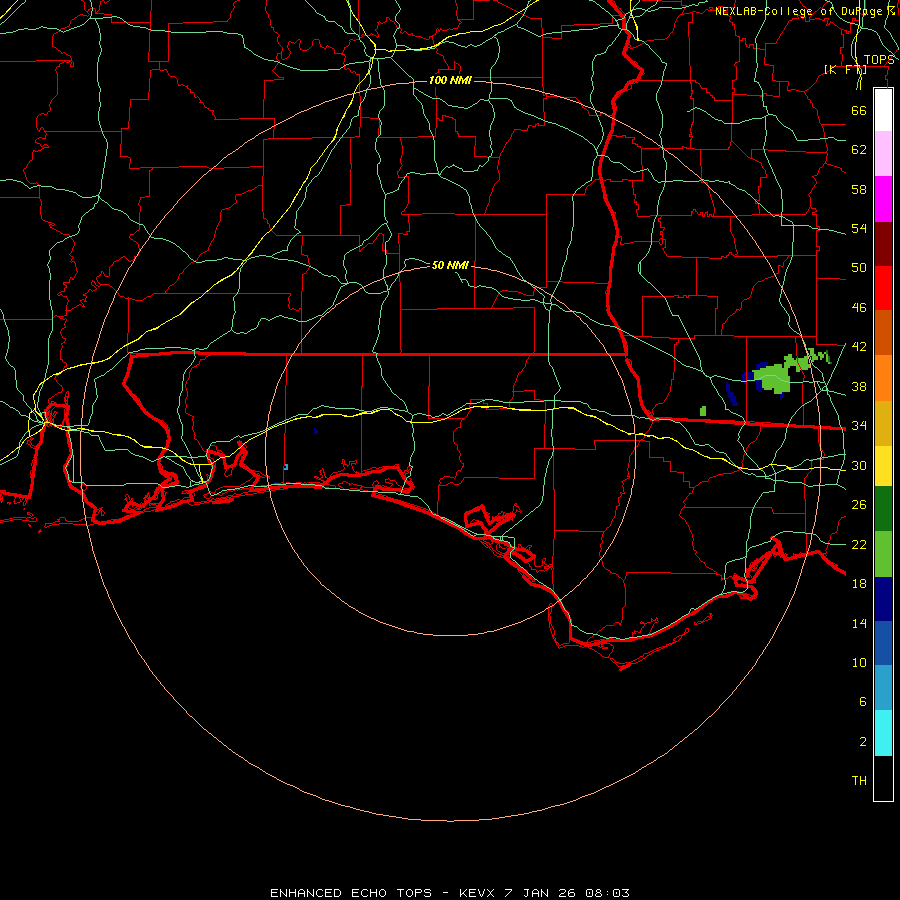Click the legend value '18'
Viewport: 900px width, 900px height.
coord(859,584)
